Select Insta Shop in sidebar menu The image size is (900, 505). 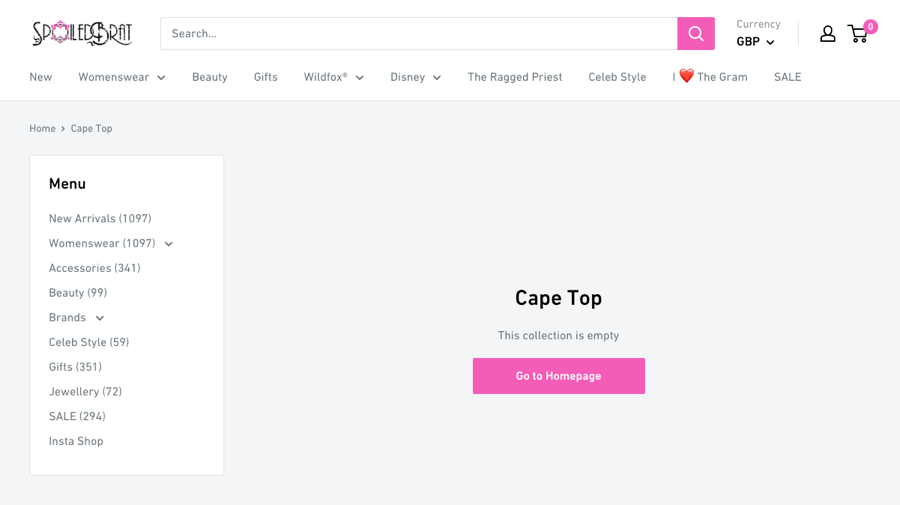pos(76,441)
